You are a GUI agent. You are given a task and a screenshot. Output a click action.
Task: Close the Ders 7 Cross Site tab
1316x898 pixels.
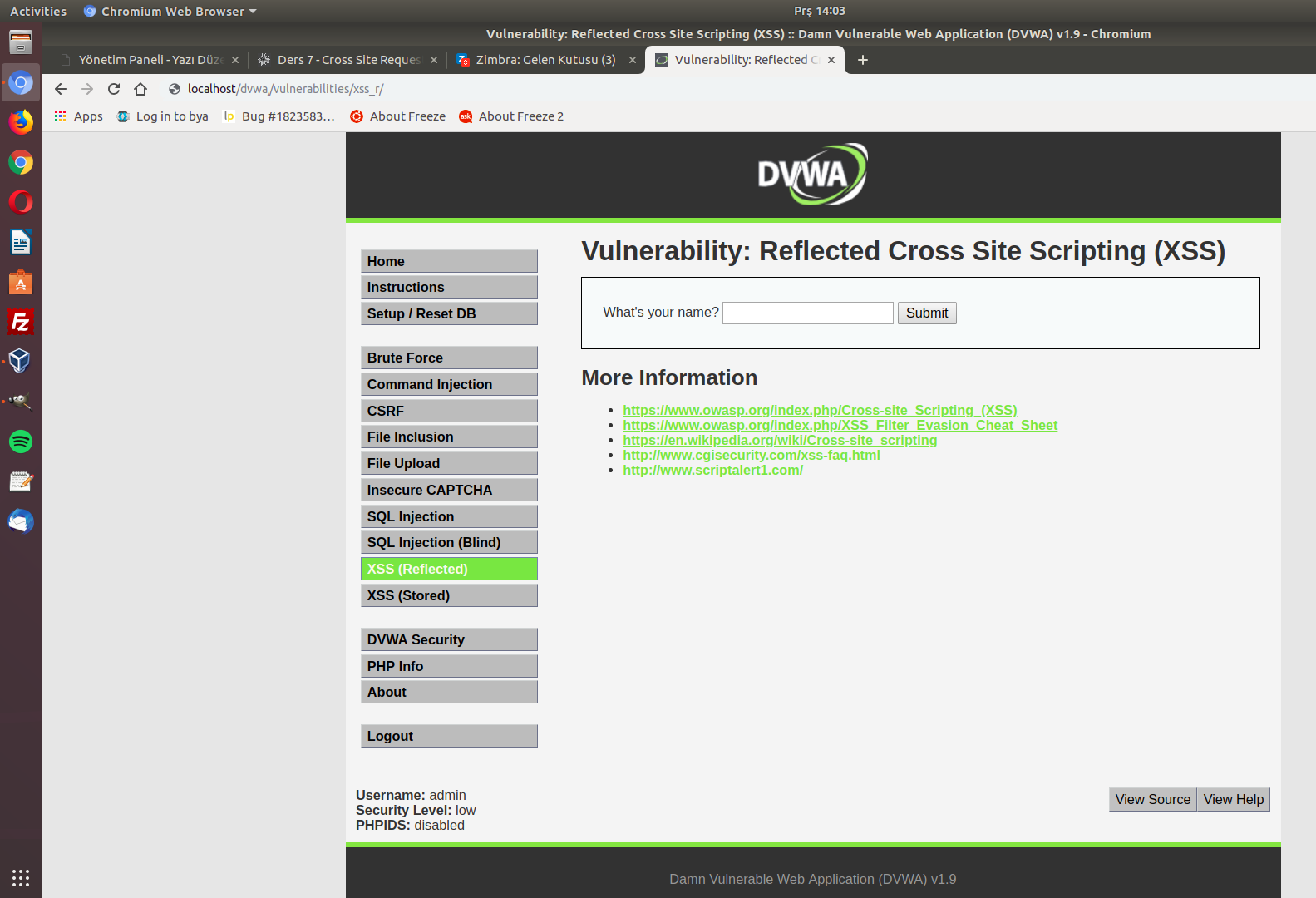(434, 60)
